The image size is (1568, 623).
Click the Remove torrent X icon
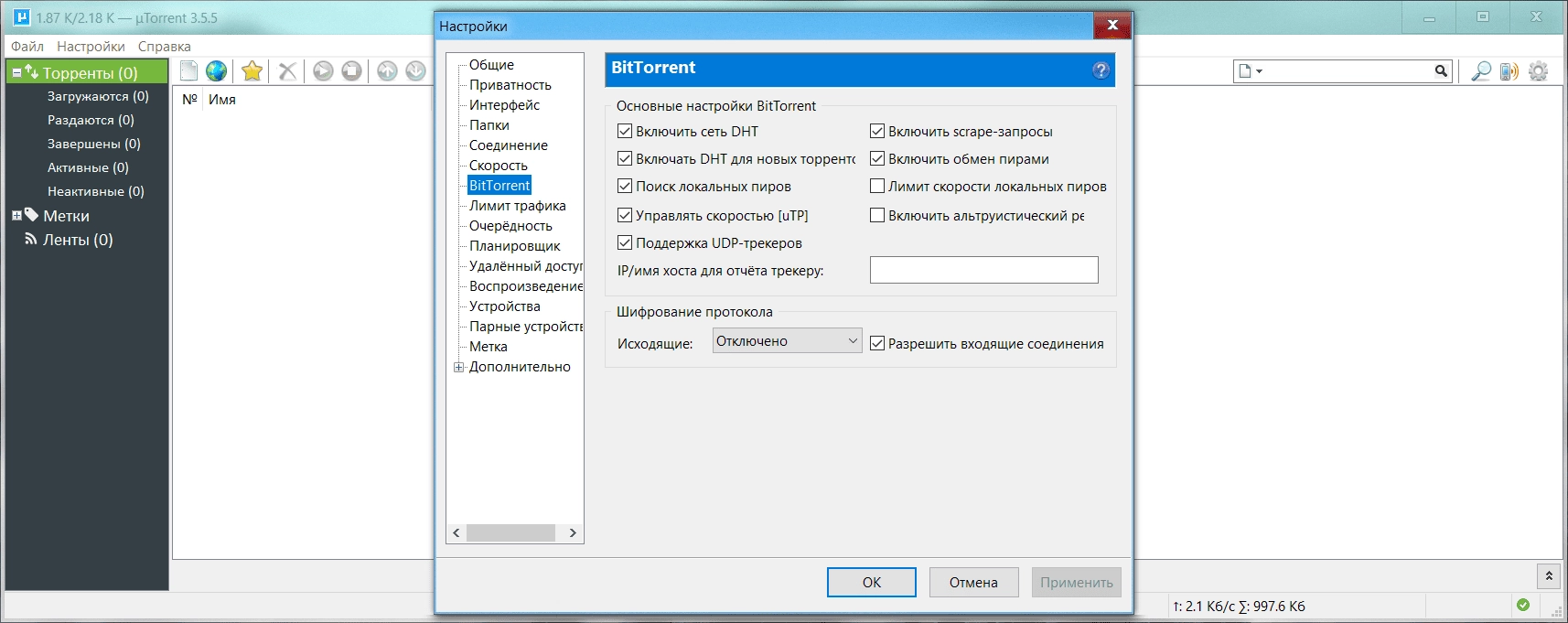pyautogui.click(x=287, y=70)
